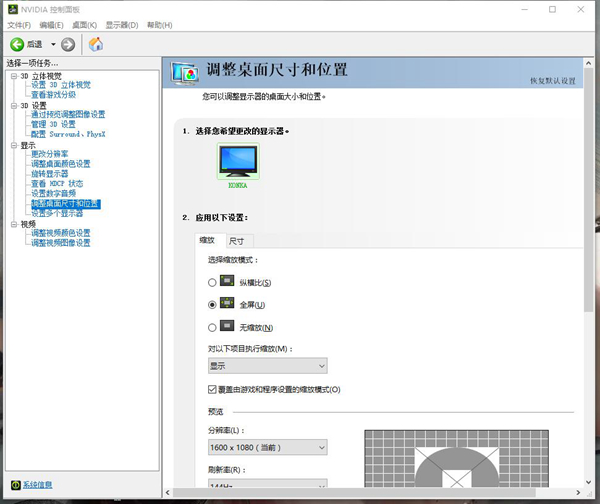Click the aspect ratio mode icon
This screenshot has height=504, width=600.
(227, 281)
